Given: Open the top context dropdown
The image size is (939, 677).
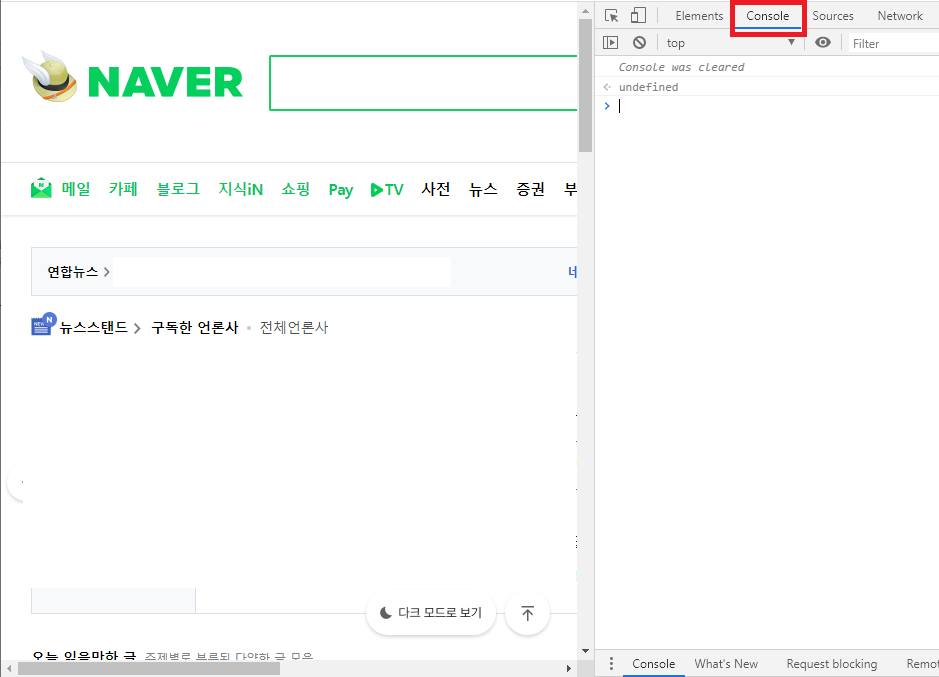Looking at the screenshot, I should (x=731, y=43).
